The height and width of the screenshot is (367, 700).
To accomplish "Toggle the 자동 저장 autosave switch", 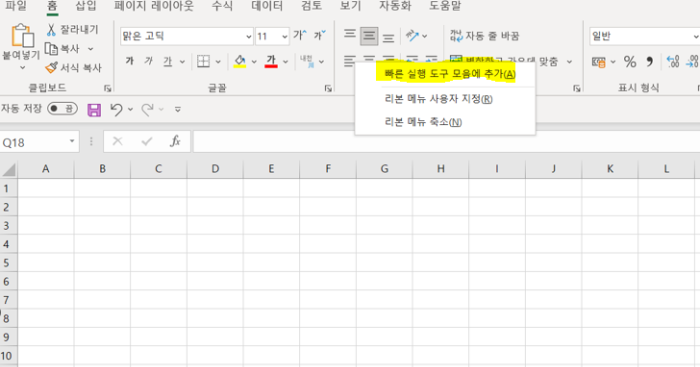I will pyautogui.click(x=62, y=108).
